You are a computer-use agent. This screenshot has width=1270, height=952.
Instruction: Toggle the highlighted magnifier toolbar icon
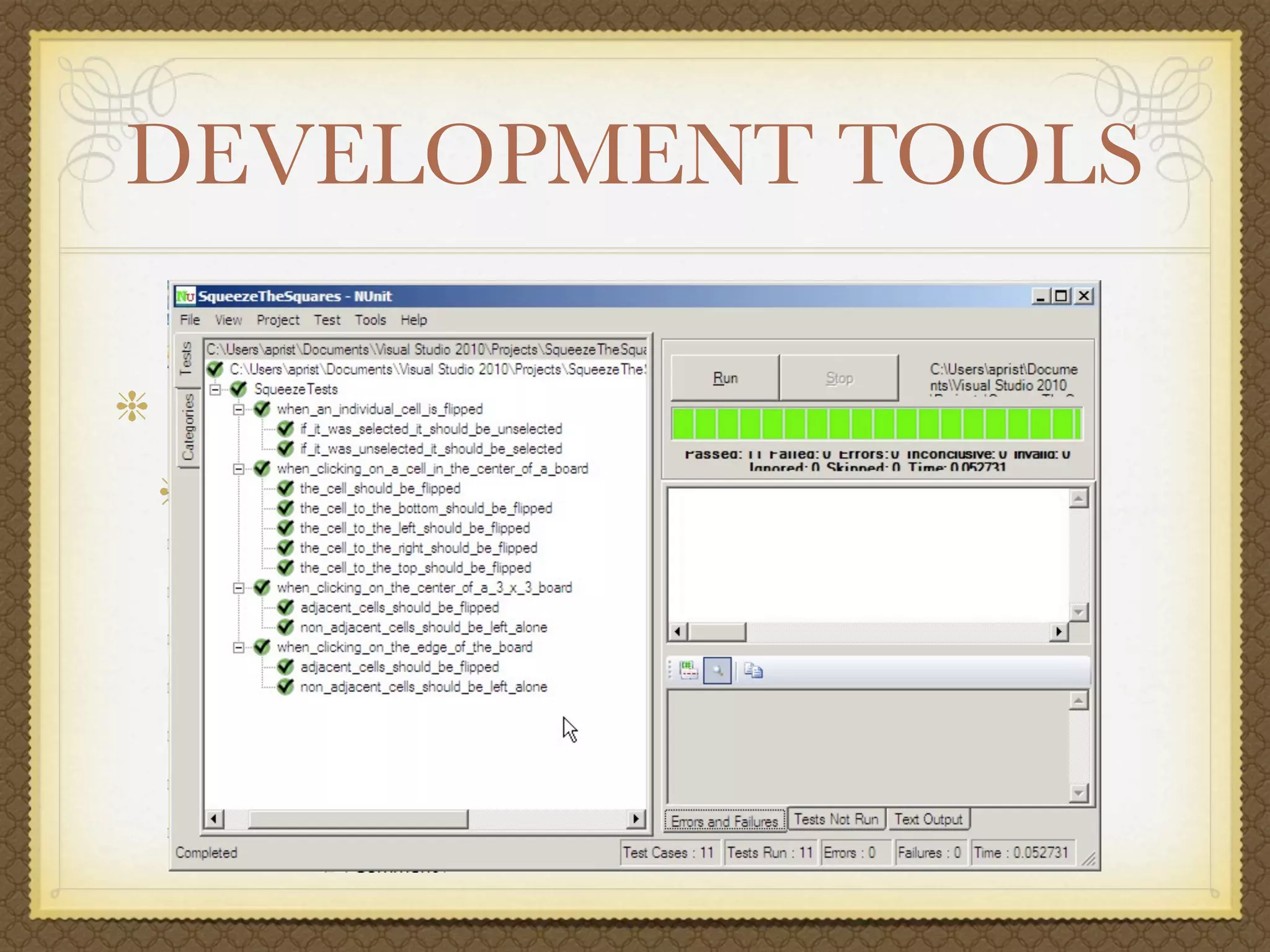pos(717,671)
